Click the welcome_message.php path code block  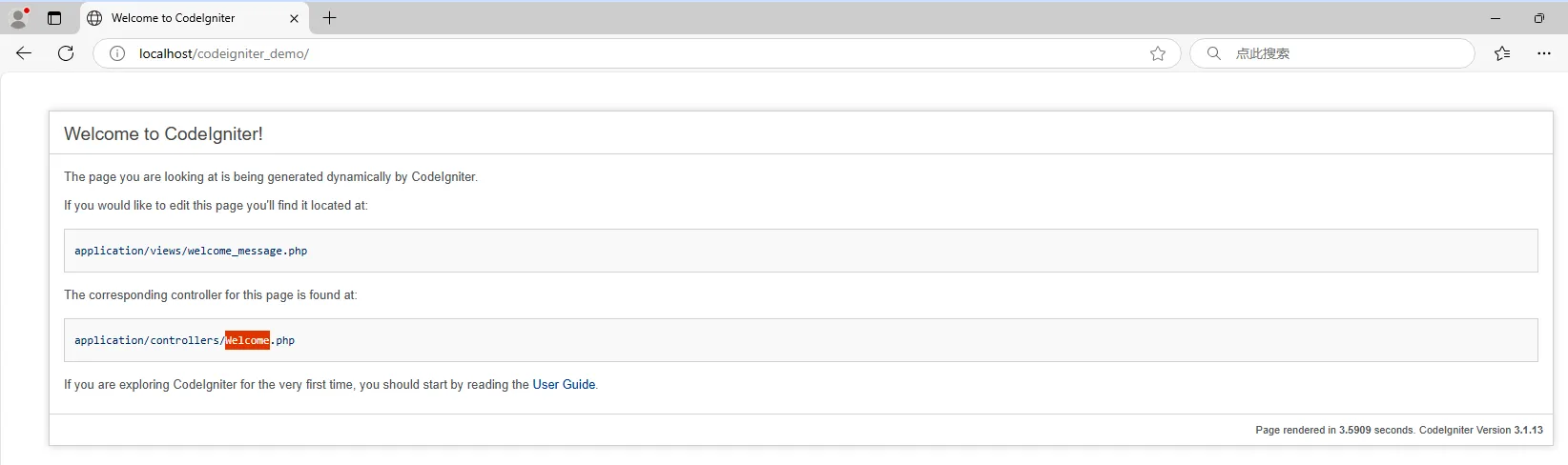(191, 251)
